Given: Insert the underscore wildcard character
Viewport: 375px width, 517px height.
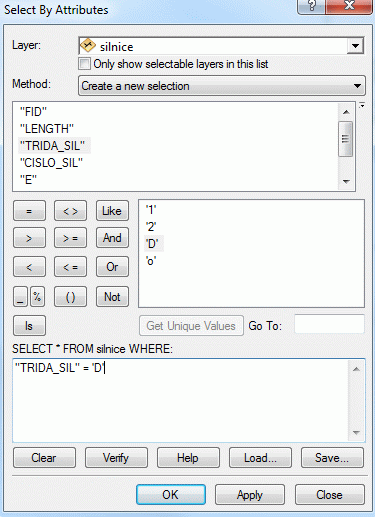Looking at the screenshot, I should [x=20, y=296].
